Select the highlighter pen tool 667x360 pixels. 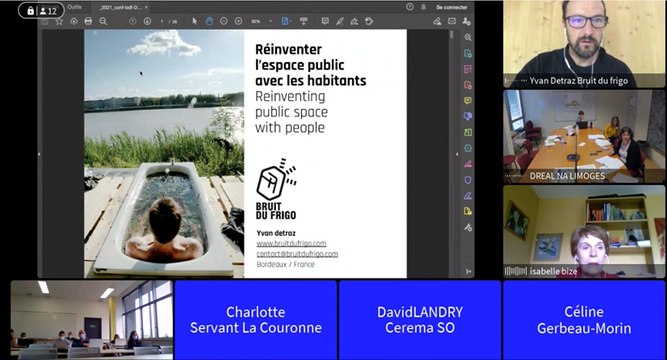(339, 21)
